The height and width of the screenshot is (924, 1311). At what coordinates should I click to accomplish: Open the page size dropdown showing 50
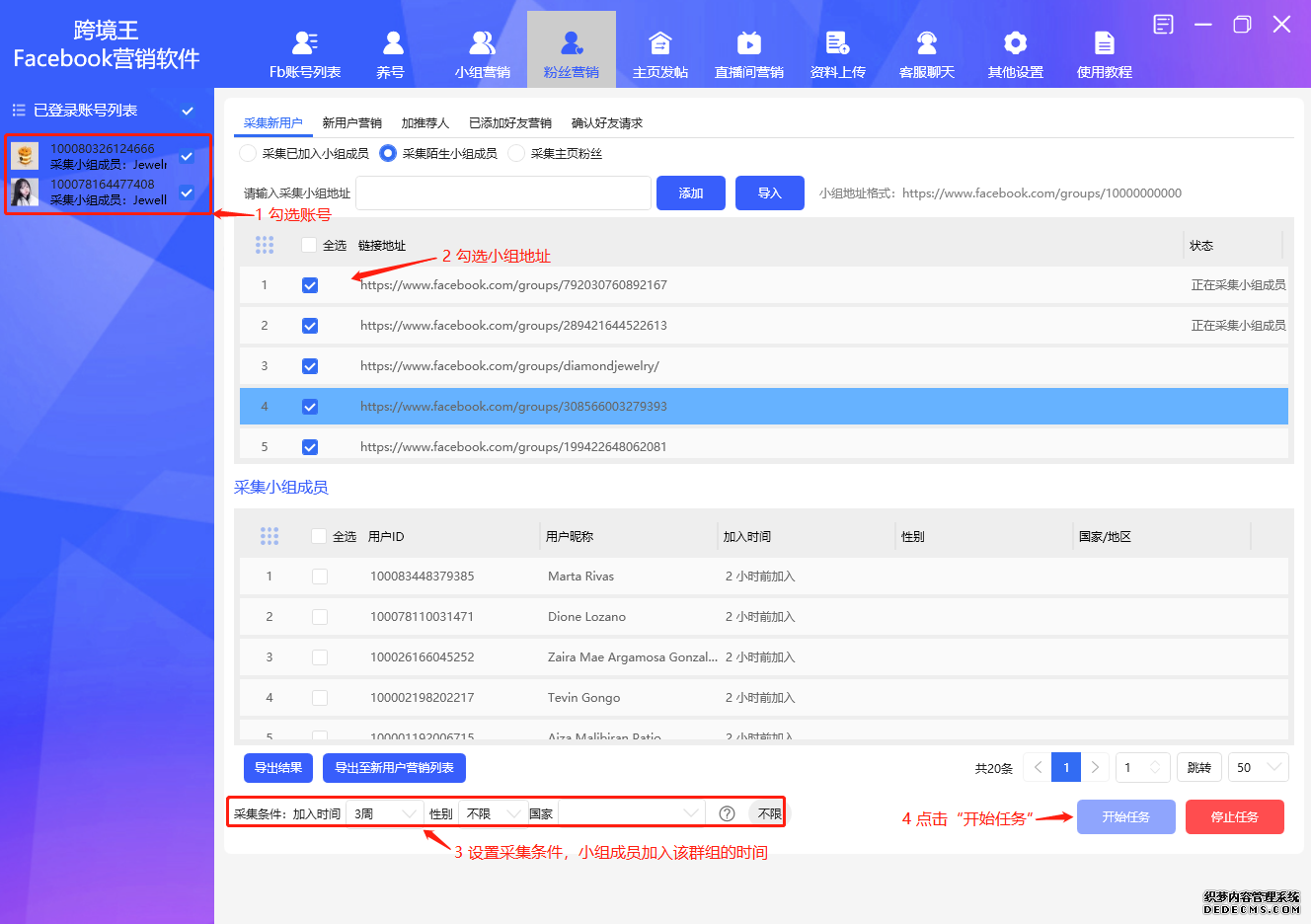(1258, 767)
